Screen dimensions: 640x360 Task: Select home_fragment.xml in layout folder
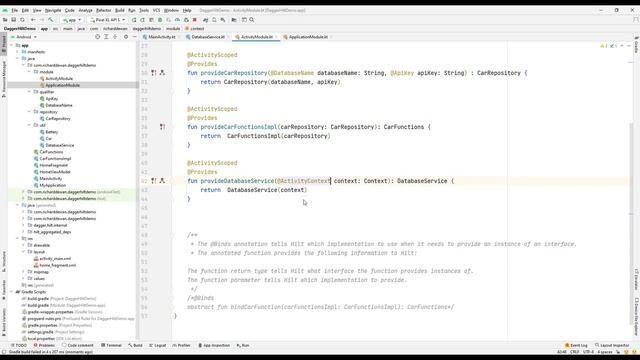point(55,265)
